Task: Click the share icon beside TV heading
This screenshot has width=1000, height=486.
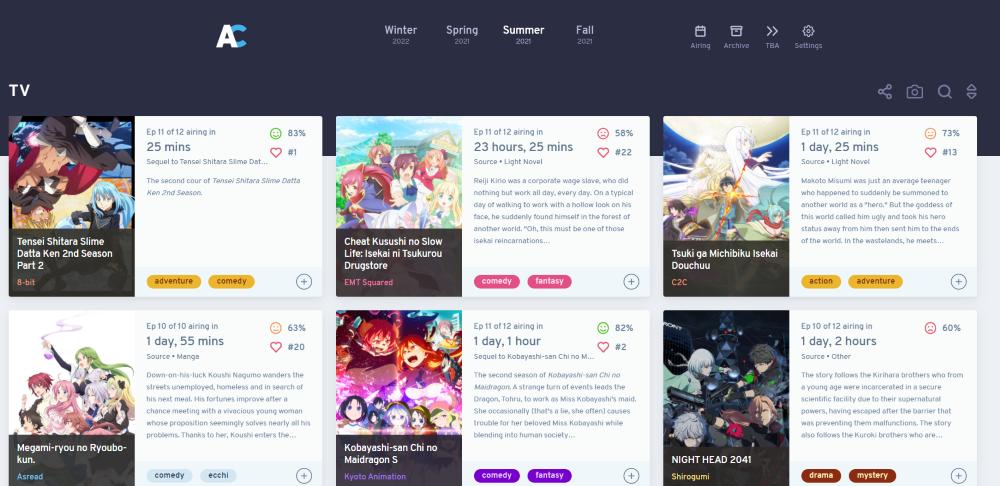Action: 885,91
